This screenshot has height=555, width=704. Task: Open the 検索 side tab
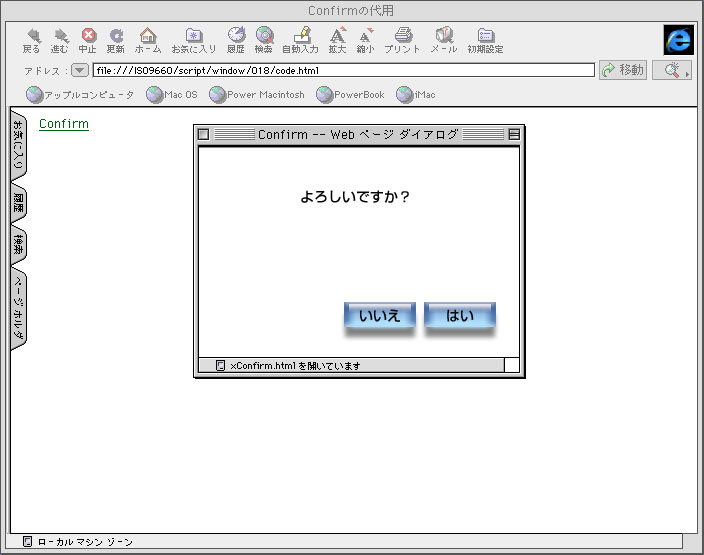point(18,245)
